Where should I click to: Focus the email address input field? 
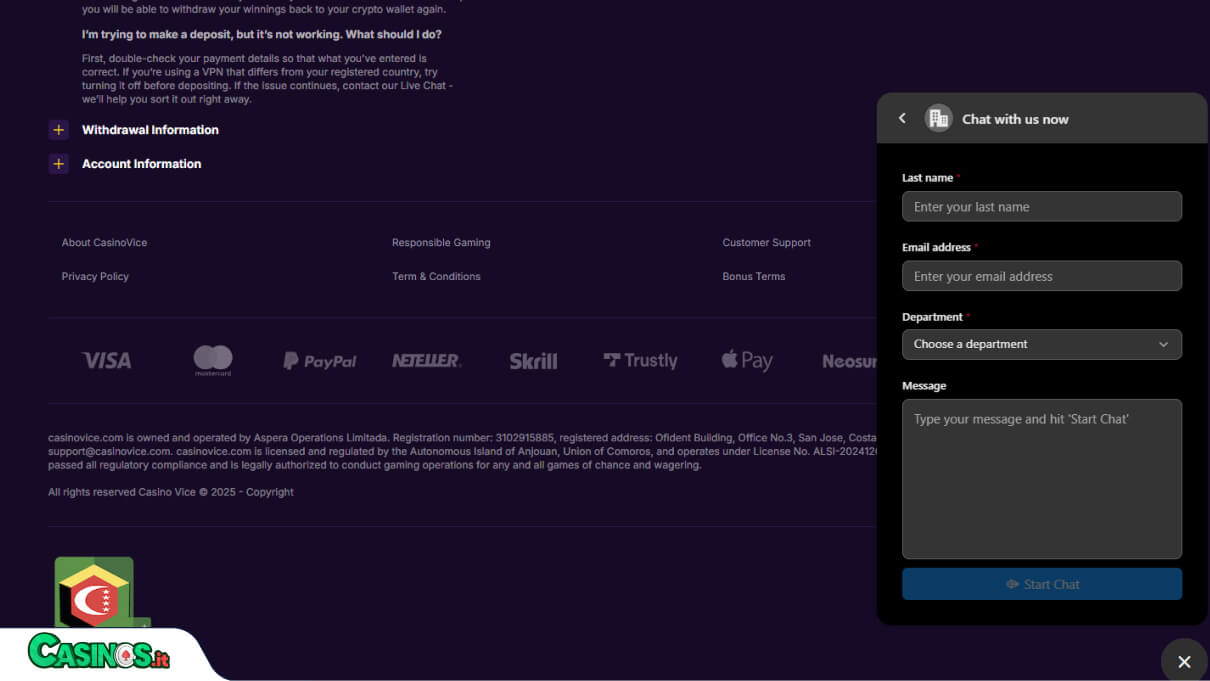coord(1042,276)
